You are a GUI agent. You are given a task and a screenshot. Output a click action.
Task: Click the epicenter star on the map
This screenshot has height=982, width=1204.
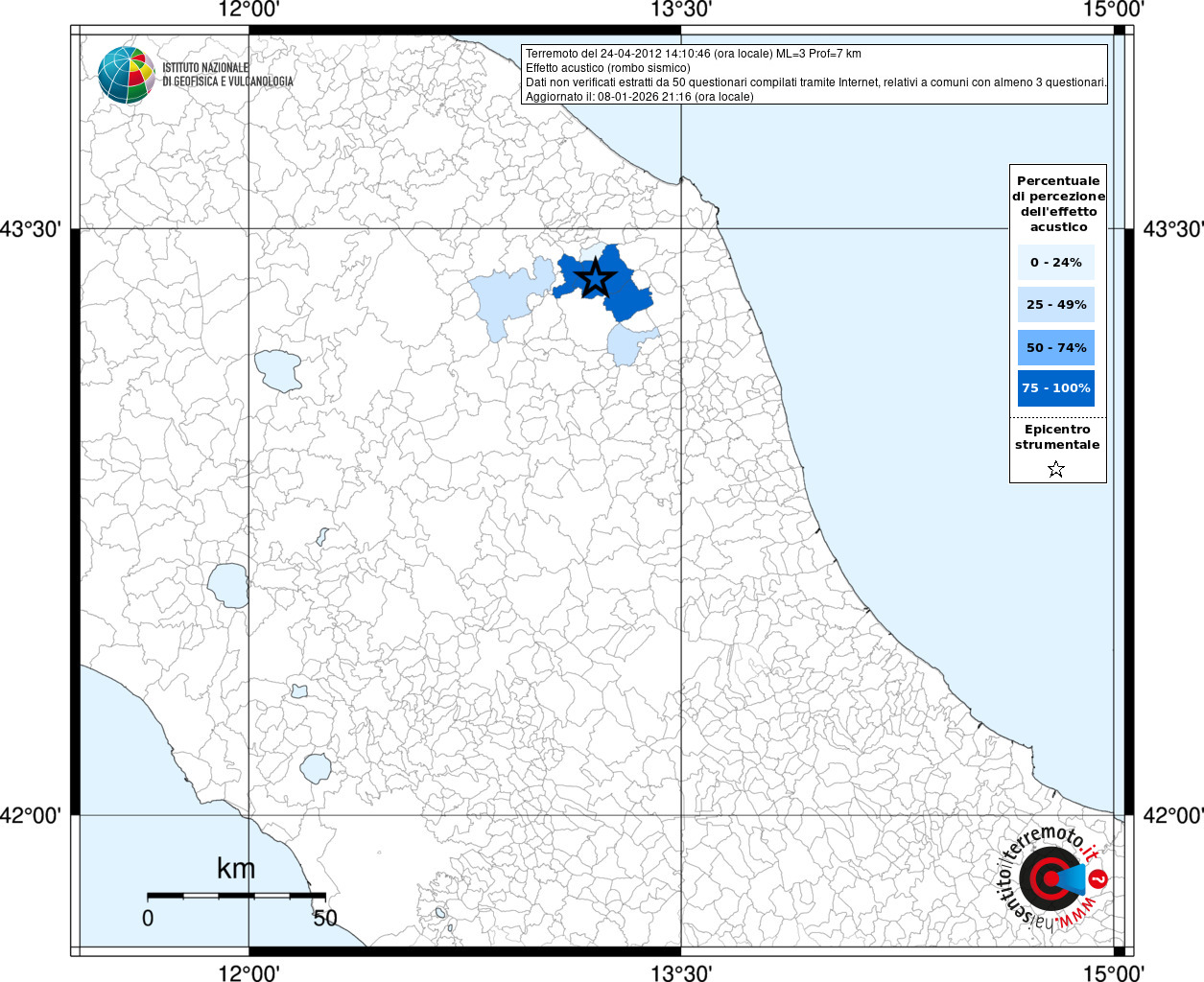(x=596, y=278)
